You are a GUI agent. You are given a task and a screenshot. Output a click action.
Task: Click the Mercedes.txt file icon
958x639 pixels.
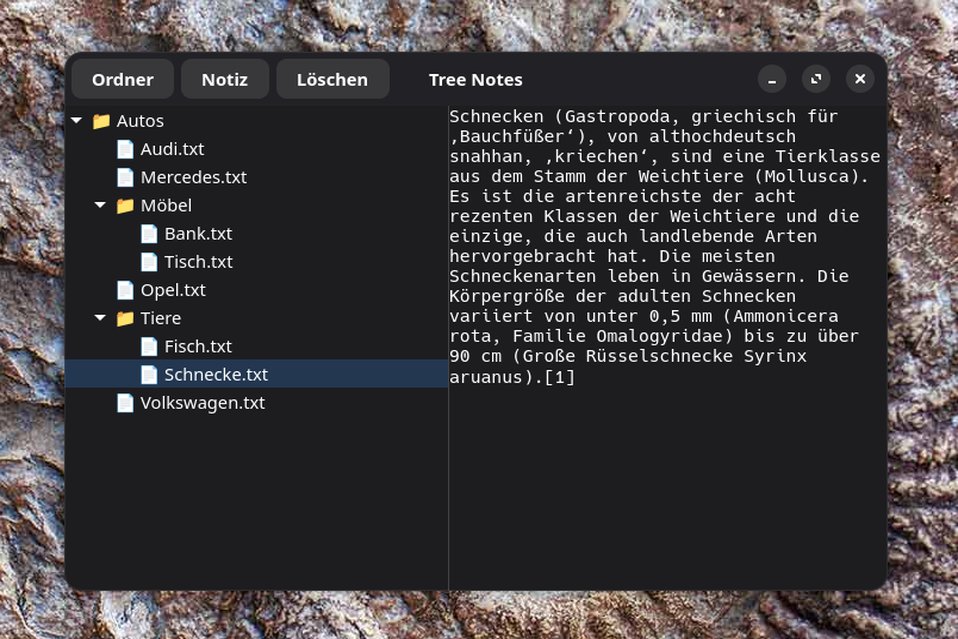125,177
